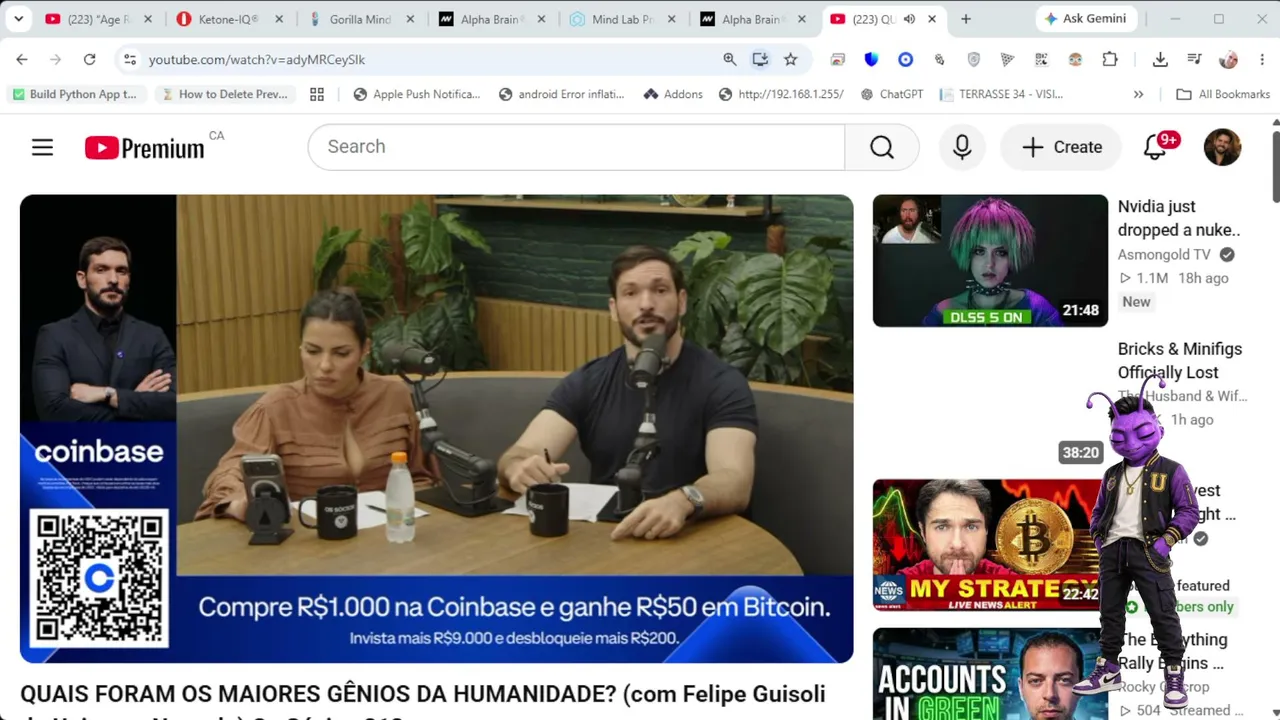1280x720 pixels.
Task: Open Chrome three-dot menu
Action: click(x=1261, y=60)
